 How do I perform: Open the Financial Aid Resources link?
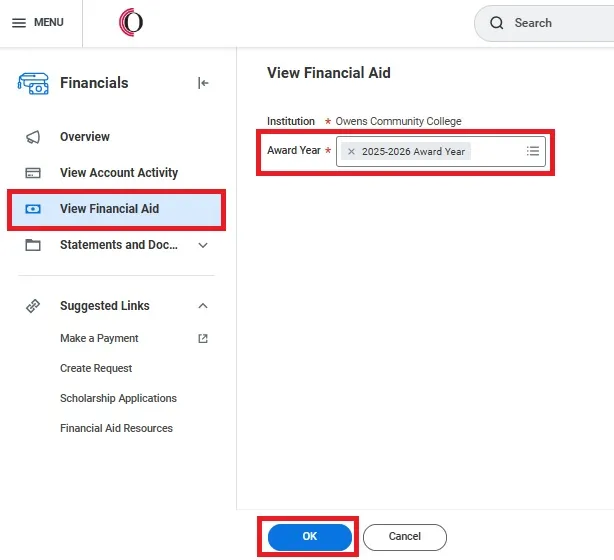click(116, 428)
